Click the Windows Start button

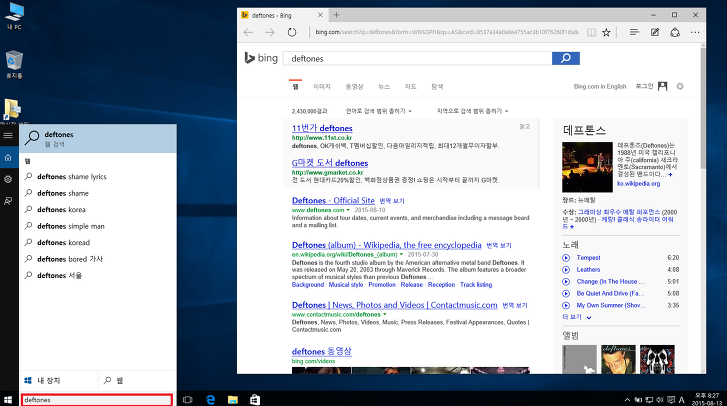point(8,400)
